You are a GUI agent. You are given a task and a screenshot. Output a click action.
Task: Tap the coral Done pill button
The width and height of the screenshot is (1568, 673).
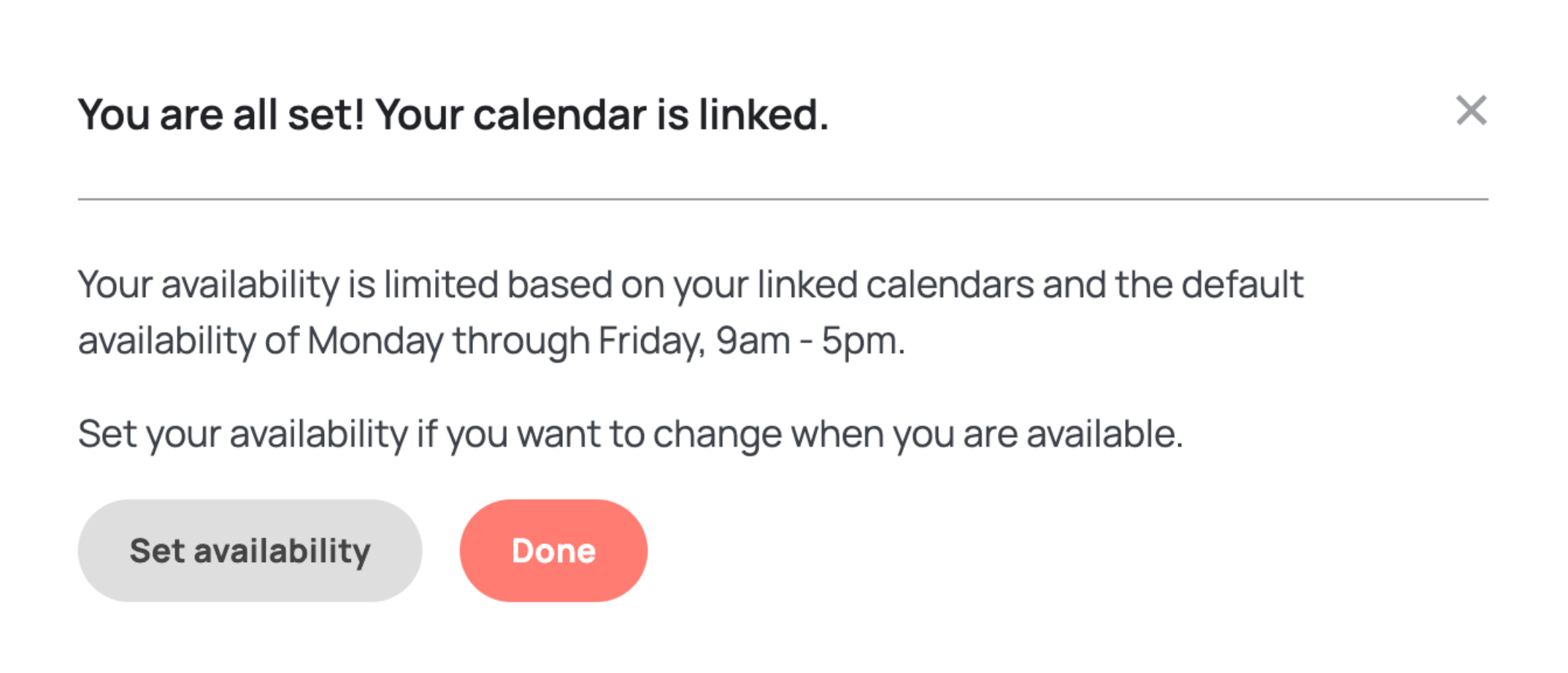pyautogui.click(x=553, y=550)
